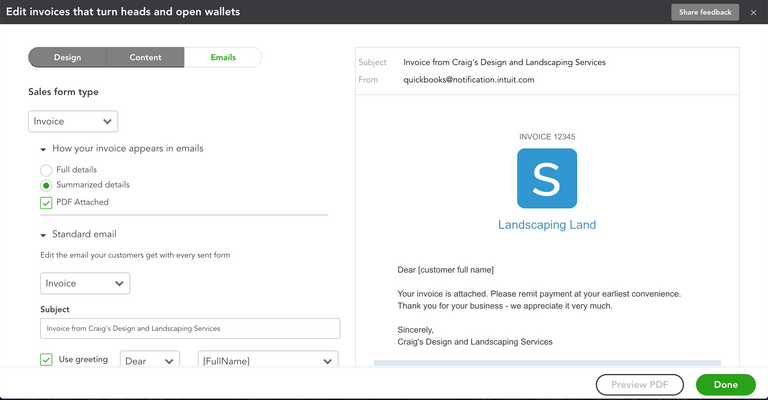
Task: Select the Full details radio option
Action: 46,170
